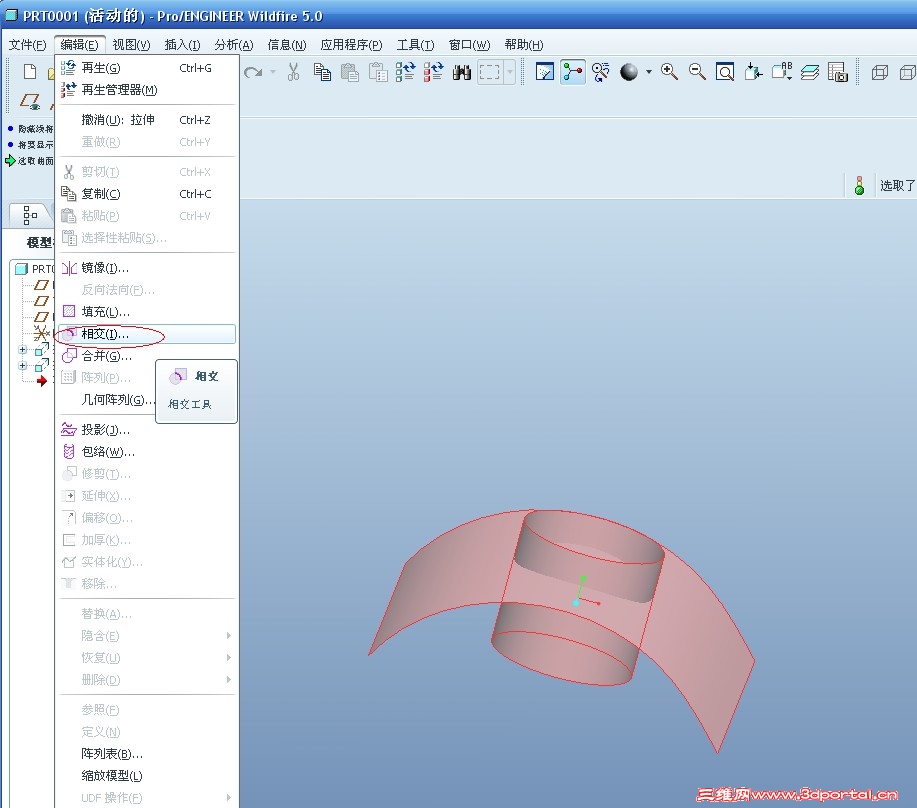
Task: Open the 分析(A) menu
Action: pos(234,45)
